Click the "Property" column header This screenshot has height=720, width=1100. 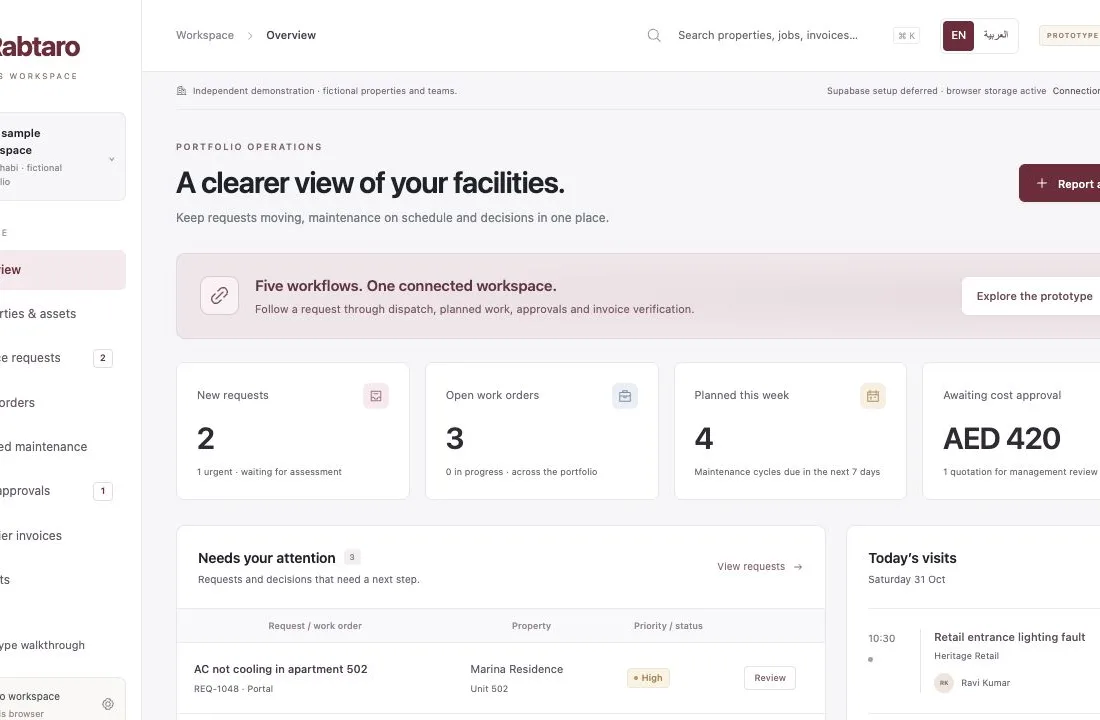(531, 626)
